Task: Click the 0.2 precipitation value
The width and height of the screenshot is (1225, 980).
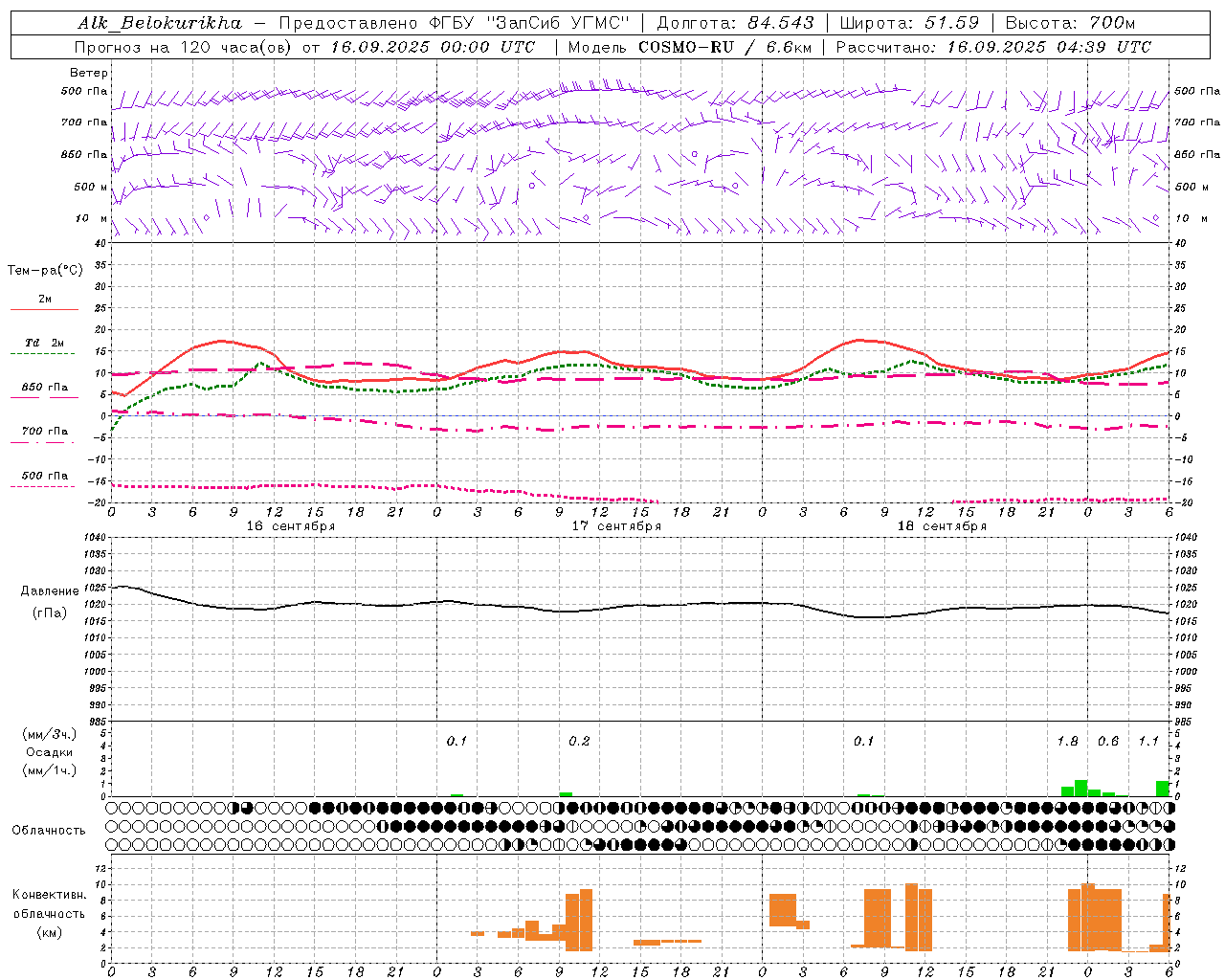Action: 579,742
